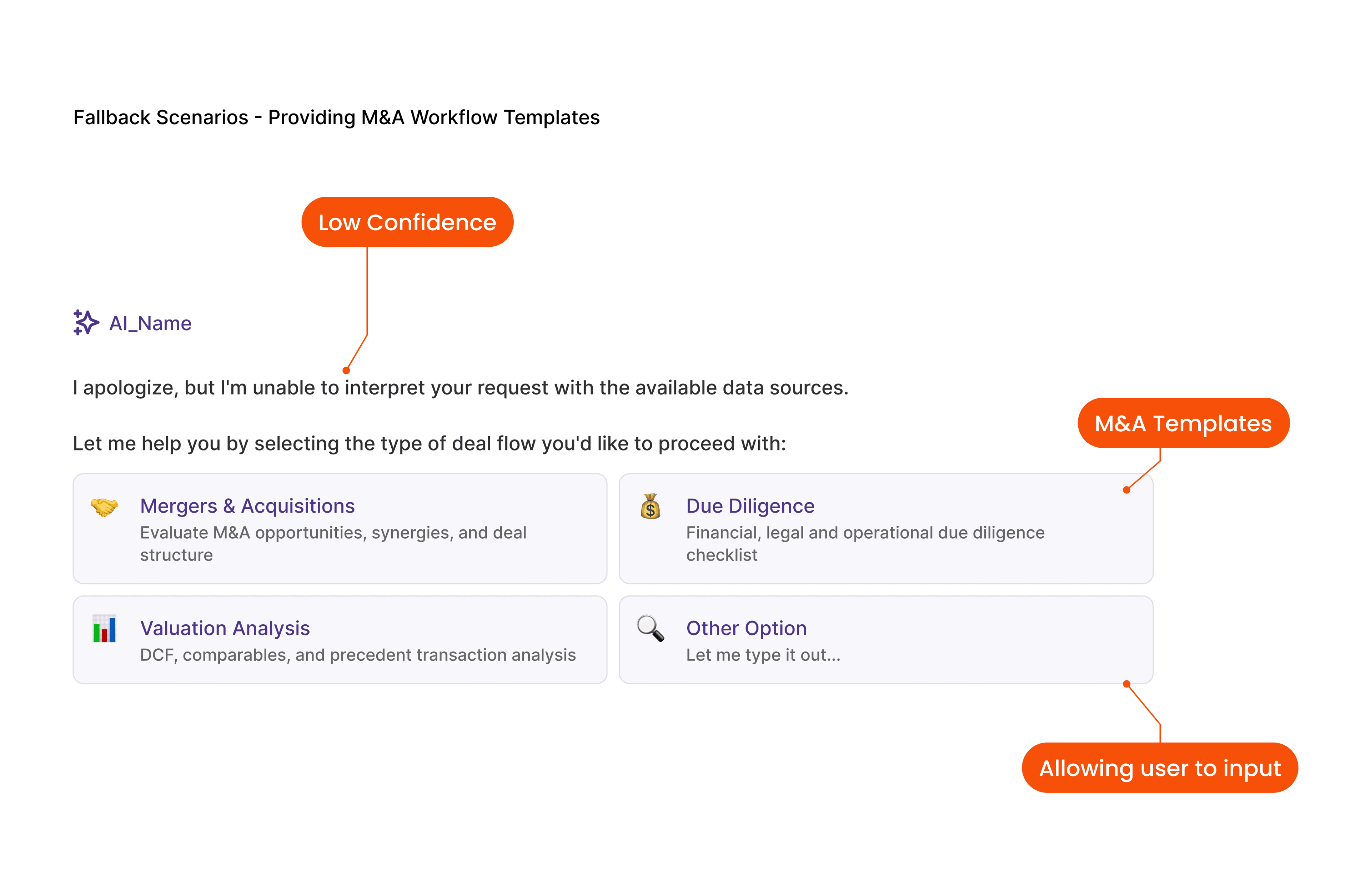Click the synergies and deal structure description

[x=333, y=544]
